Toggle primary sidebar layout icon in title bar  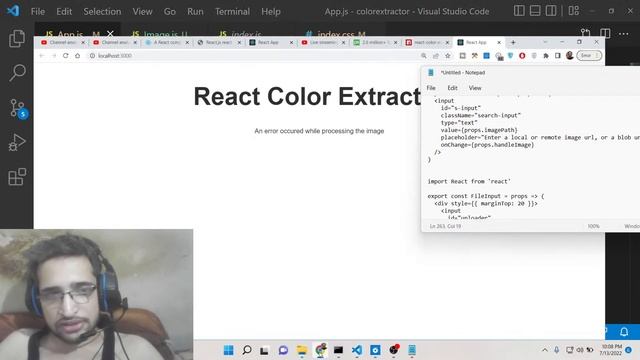[519, 11]
